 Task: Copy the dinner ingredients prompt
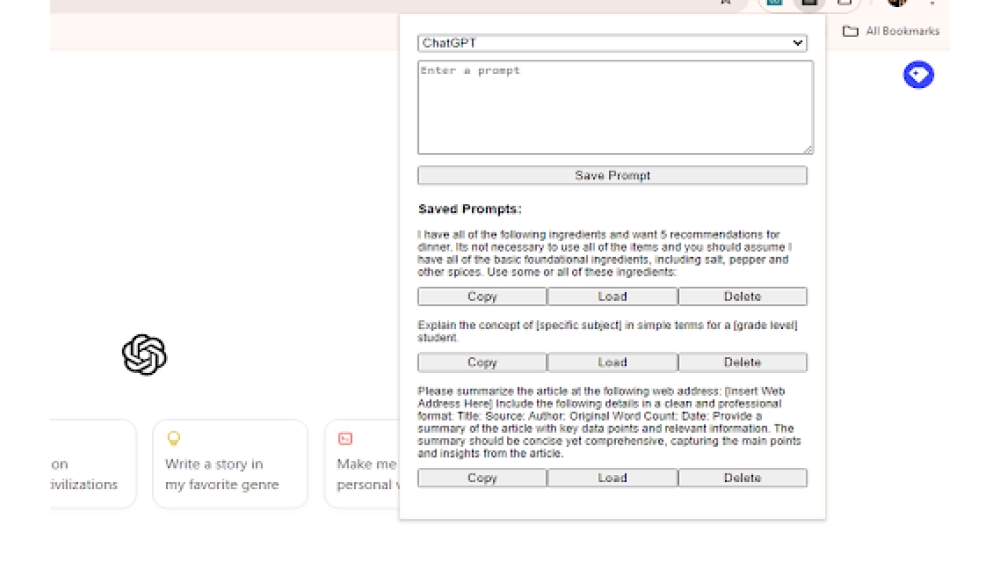point(482,296)
